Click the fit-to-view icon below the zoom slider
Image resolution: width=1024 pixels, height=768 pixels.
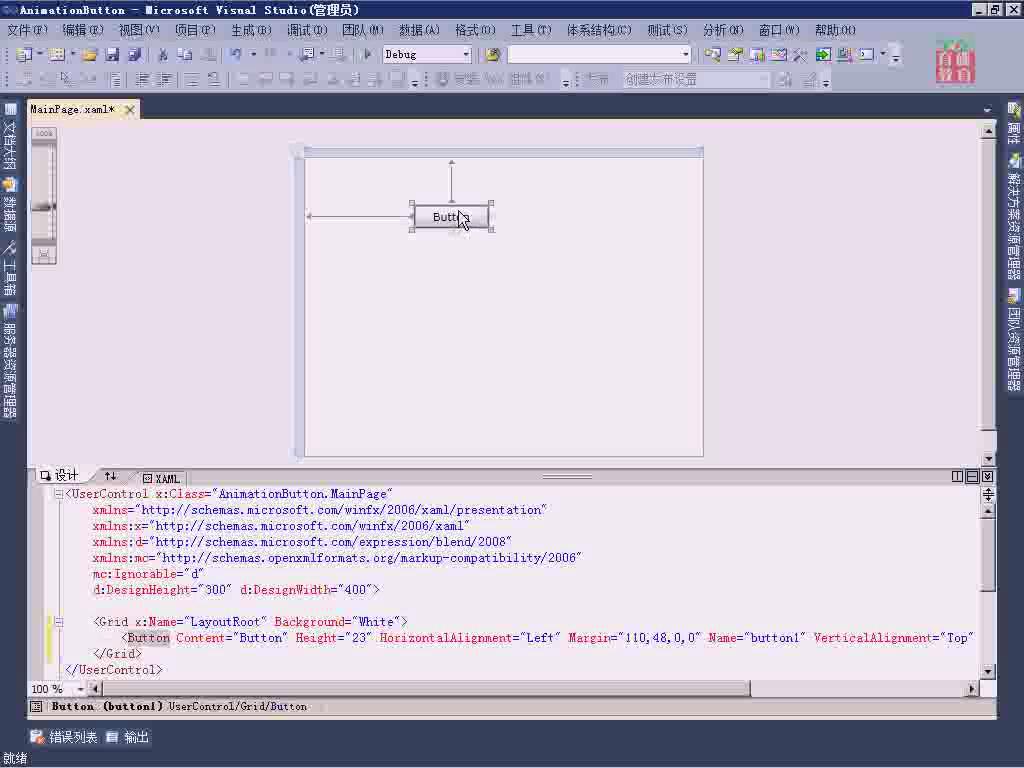pos(44,255)
